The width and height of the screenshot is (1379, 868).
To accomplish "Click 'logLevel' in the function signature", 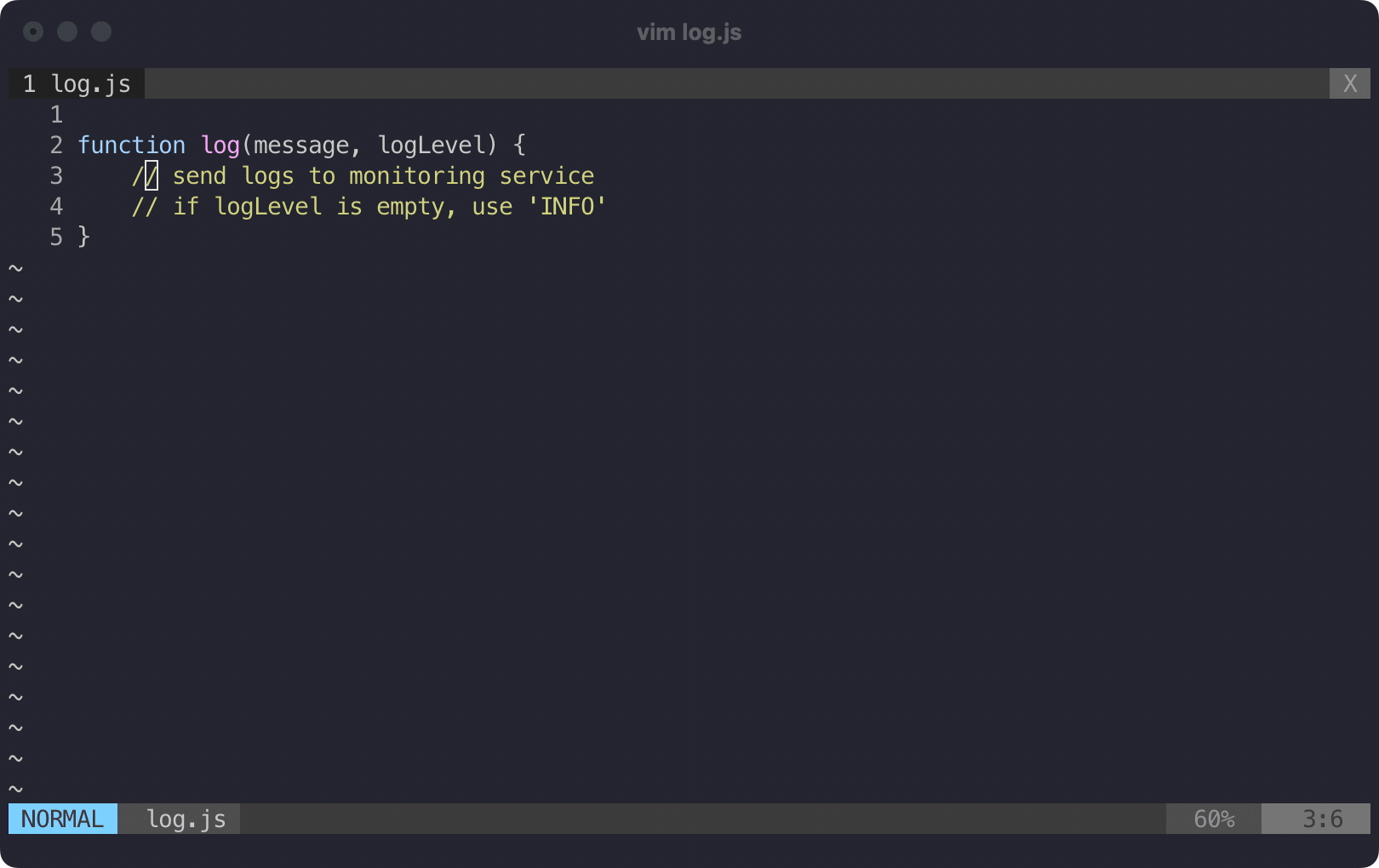I will (x=431, y=146).
